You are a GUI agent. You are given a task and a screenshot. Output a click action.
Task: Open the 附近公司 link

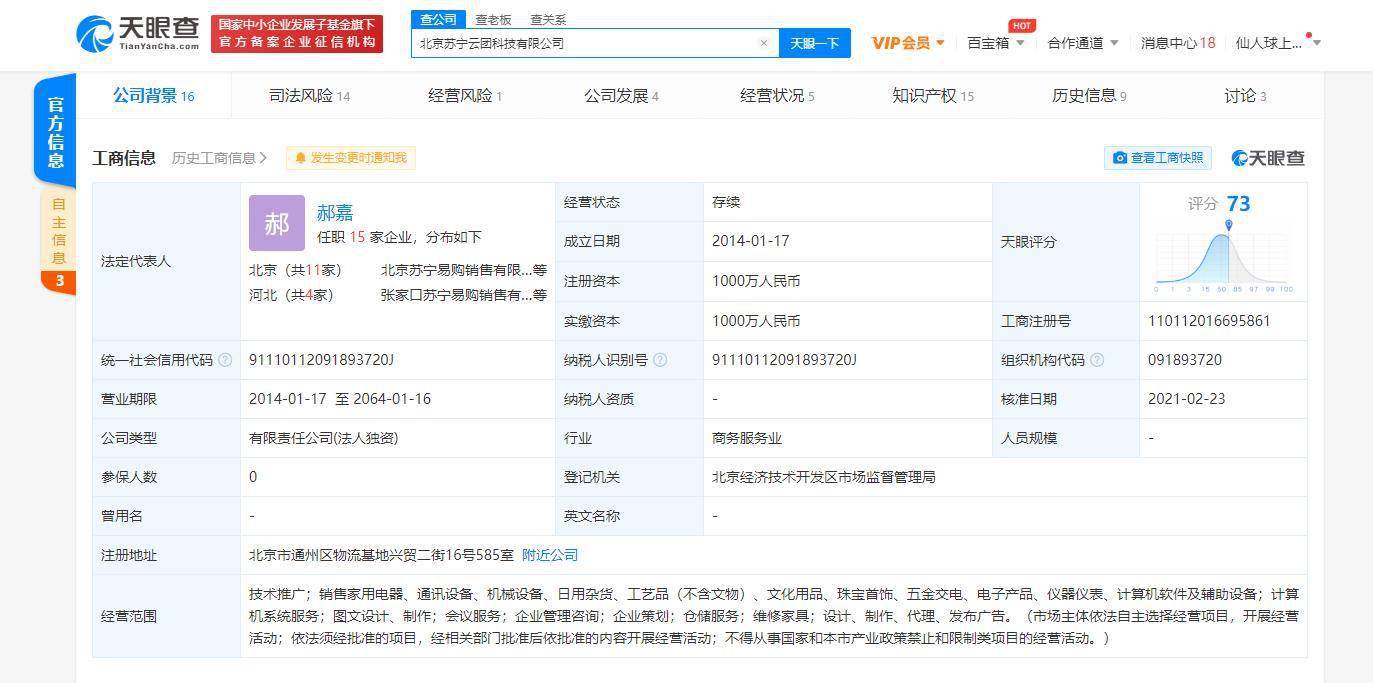click(x=550, y=555)
